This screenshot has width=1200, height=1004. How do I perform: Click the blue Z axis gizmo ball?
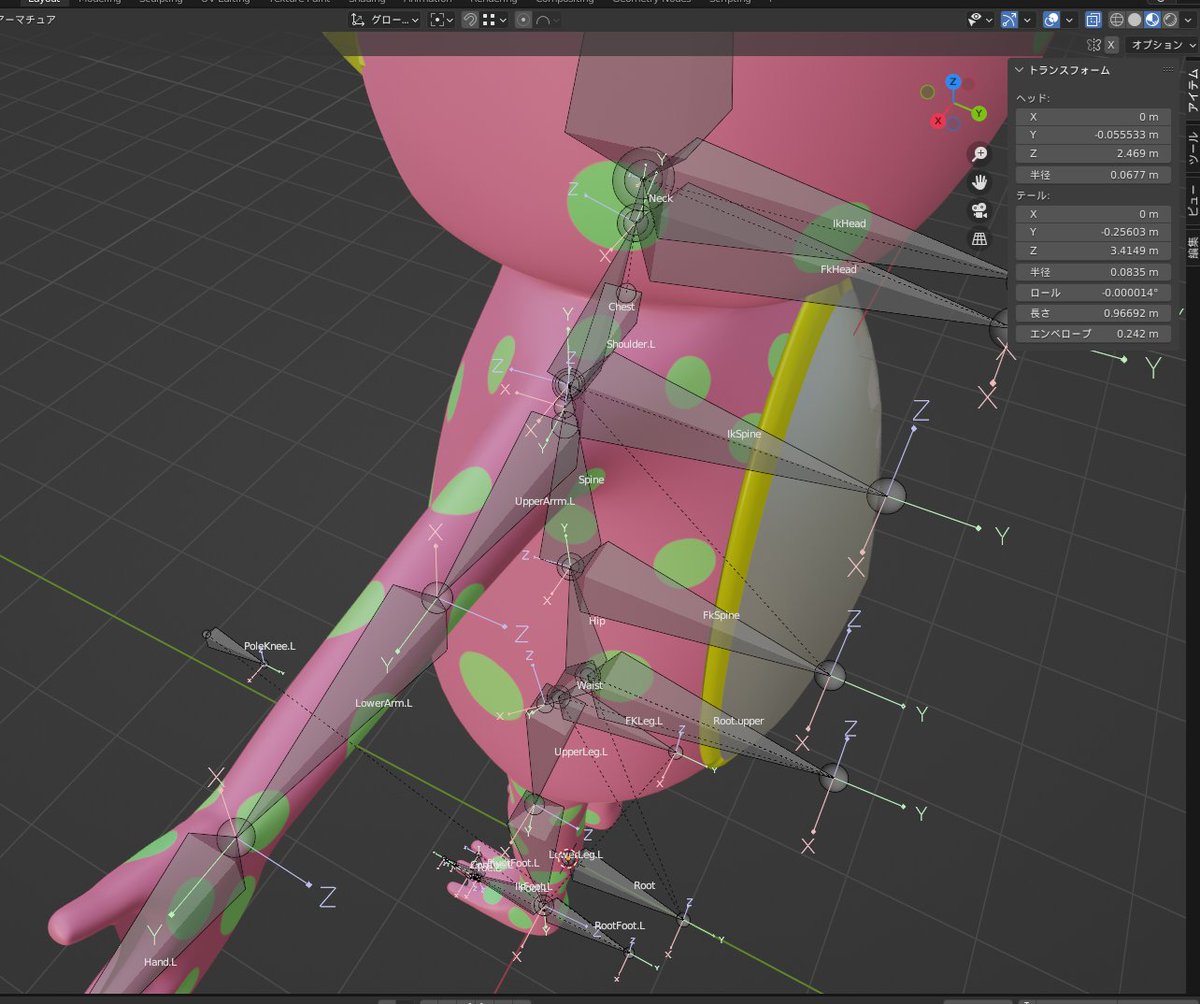(953, 82)
